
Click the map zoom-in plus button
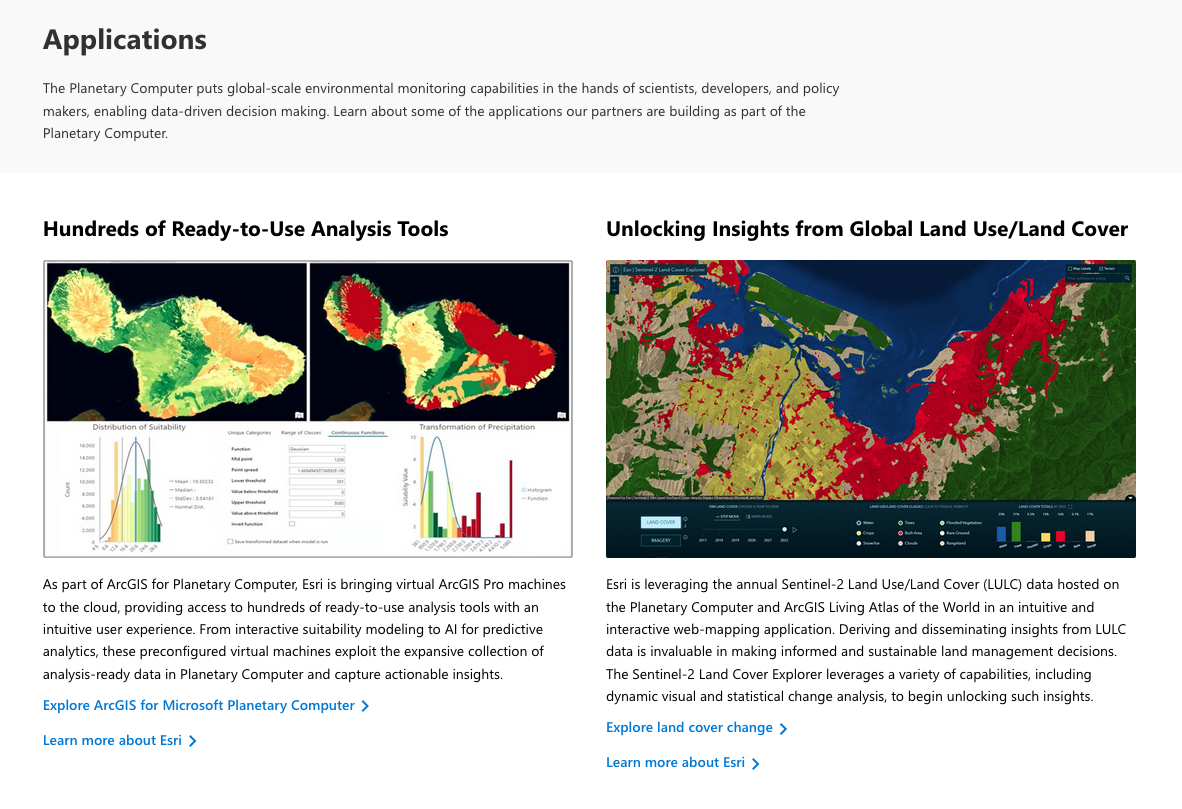coord(615,282)
